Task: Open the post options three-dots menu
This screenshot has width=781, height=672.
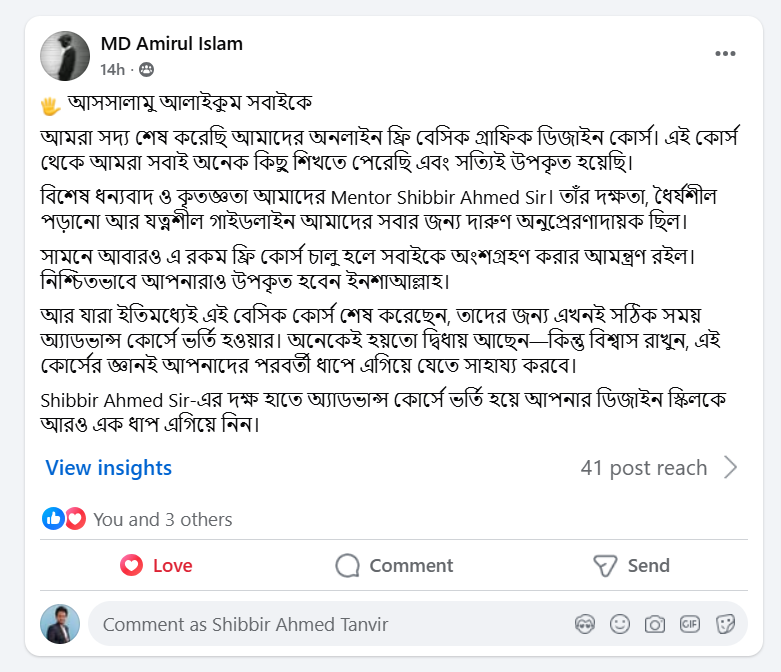Action: pyautogui.click(x=726, y=54)
